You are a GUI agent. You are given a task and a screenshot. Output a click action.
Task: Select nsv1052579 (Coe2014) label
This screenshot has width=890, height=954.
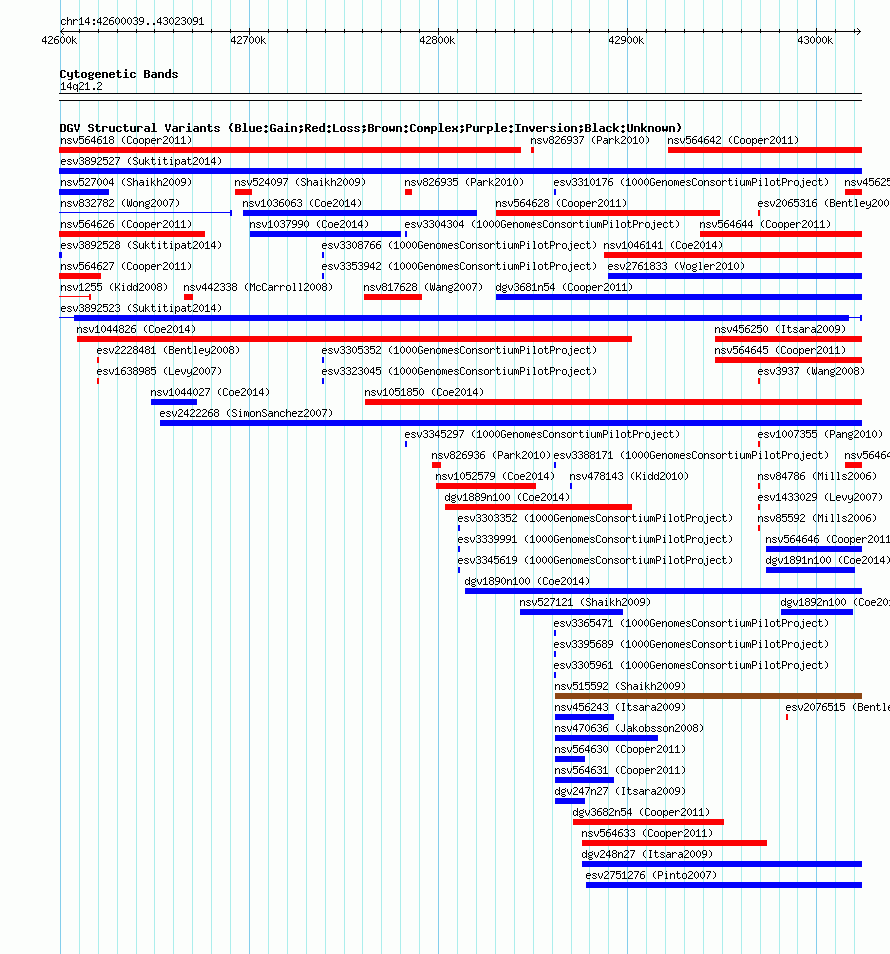pyautogui.click(x=495, y=476)
